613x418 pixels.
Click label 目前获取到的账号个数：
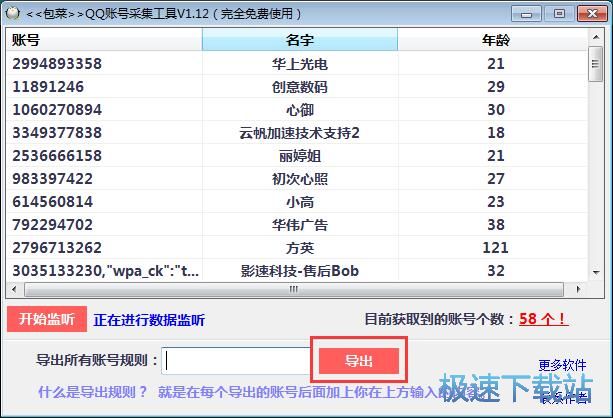[441, 319]
